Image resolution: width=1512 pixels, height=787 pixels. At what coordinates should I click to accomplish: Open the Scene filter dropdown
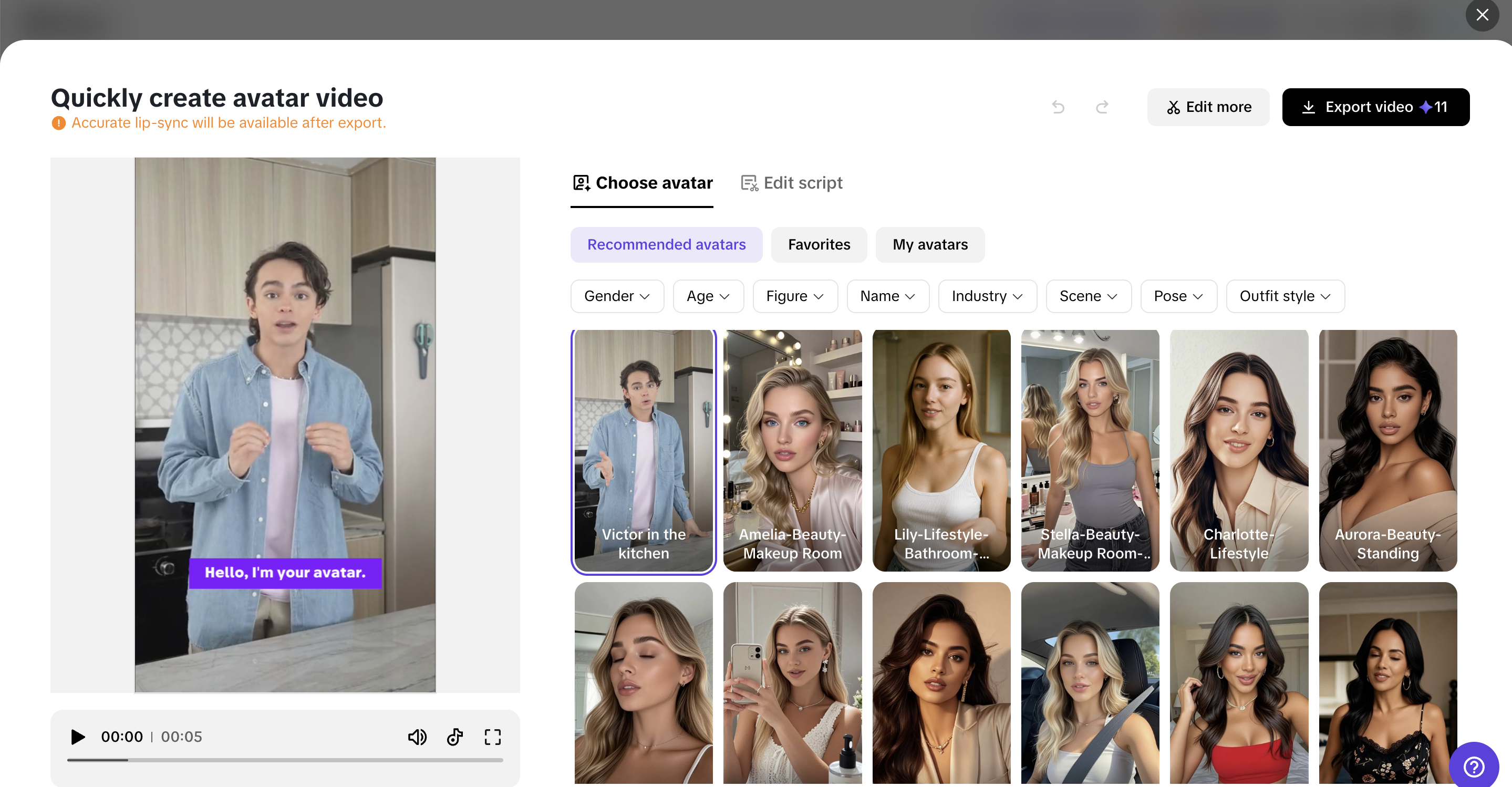[1089, 296]
